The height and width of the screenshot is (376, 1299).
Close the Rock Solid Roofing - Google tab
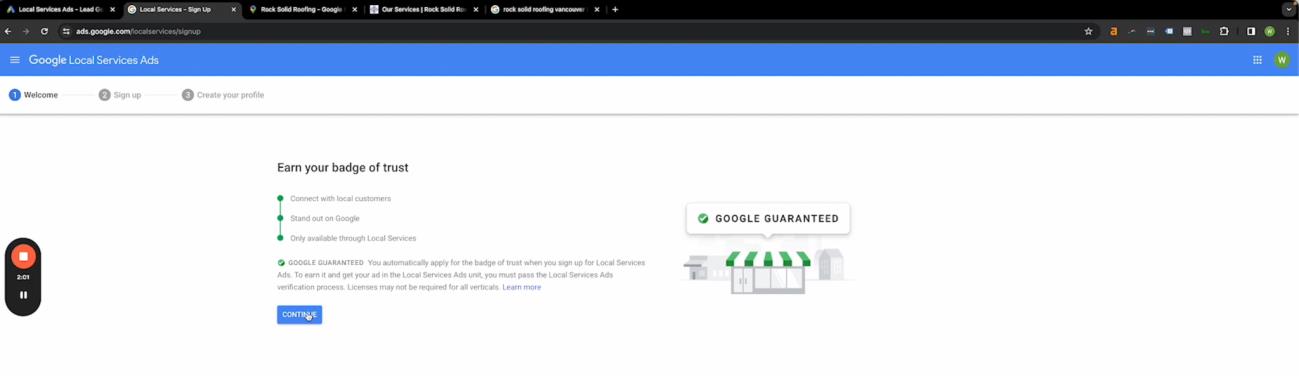(355, 9)
